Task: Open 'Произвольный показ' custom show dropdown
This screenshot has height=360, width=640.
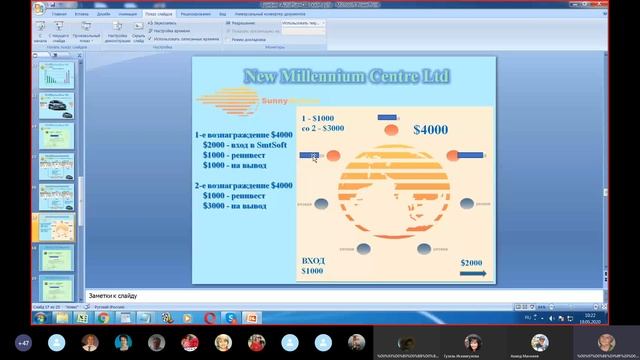Action: tap(86, 32)
